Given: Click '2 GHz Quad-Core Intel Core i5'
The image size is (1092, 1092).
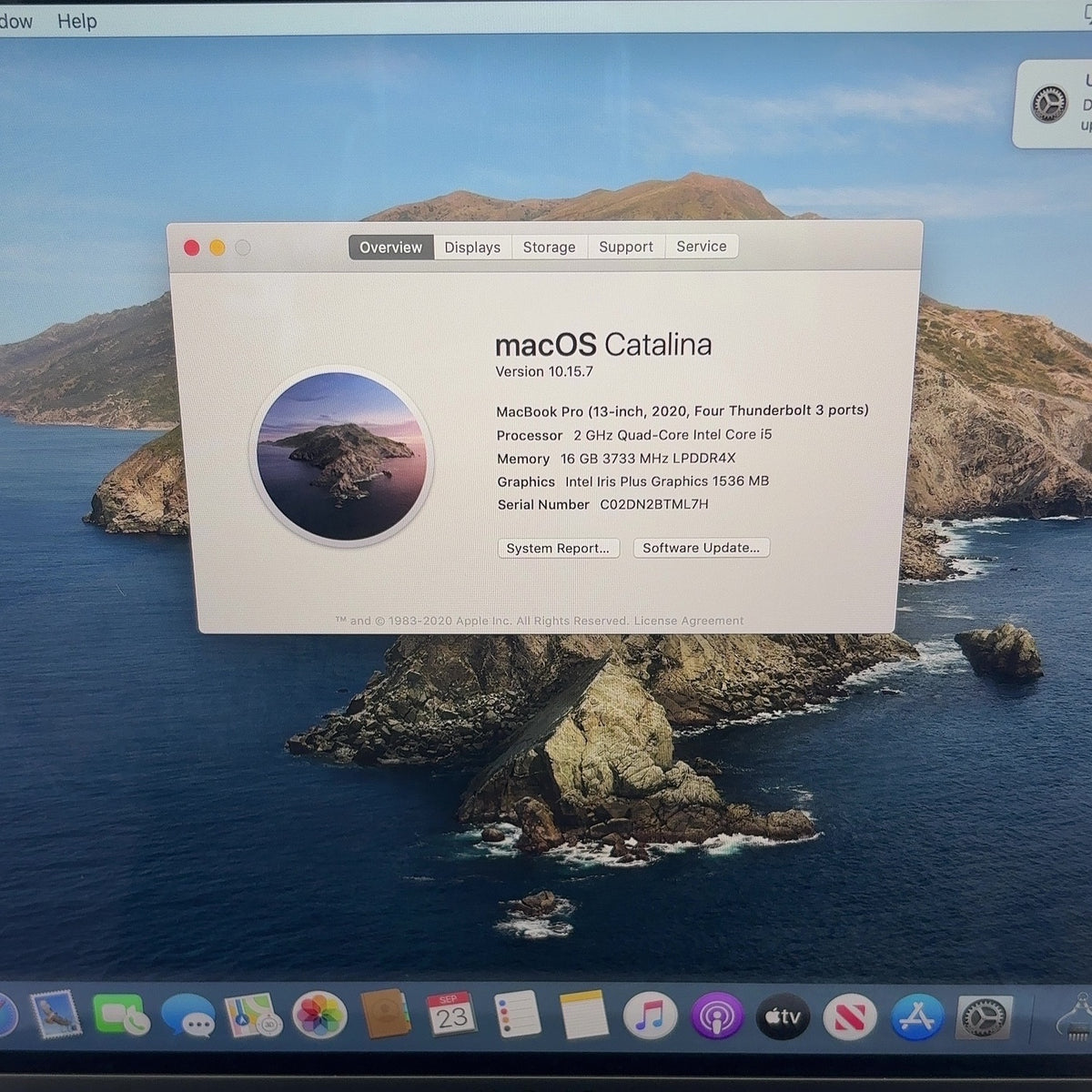Looking at the screenshot, I should coord(672,435).
